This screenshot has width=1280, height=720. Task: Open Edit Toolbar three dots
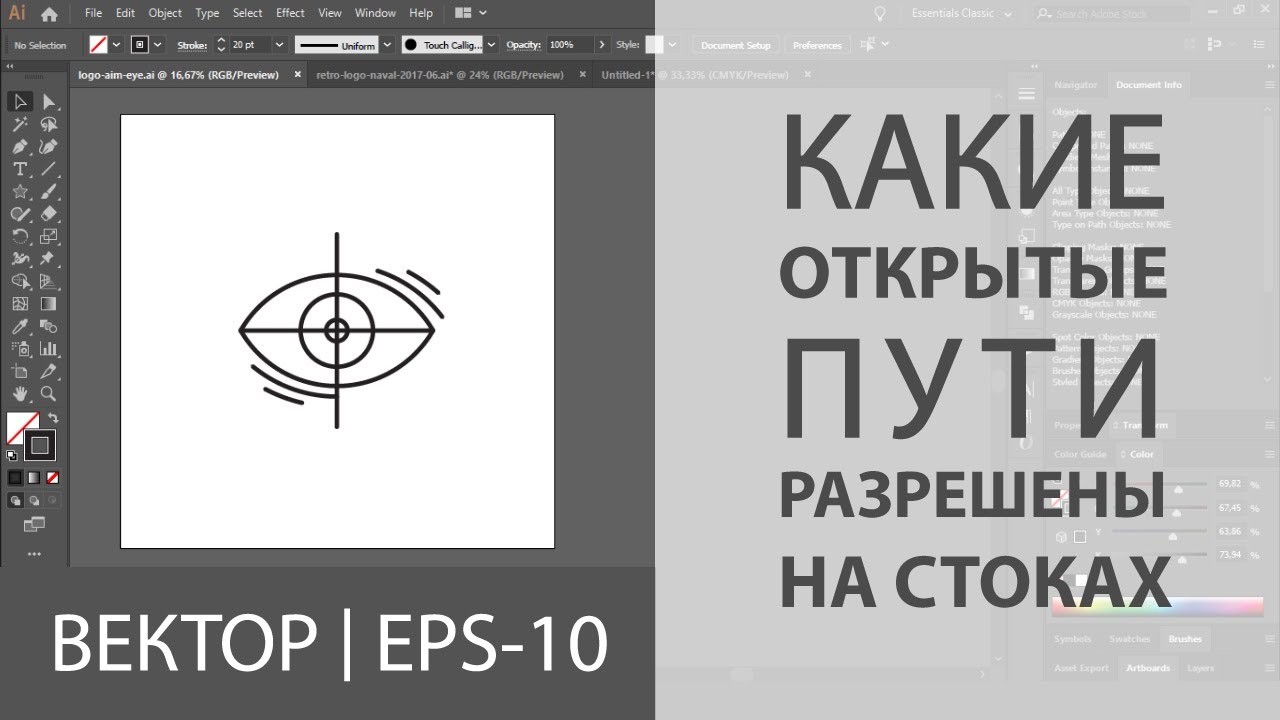[34, 553]
